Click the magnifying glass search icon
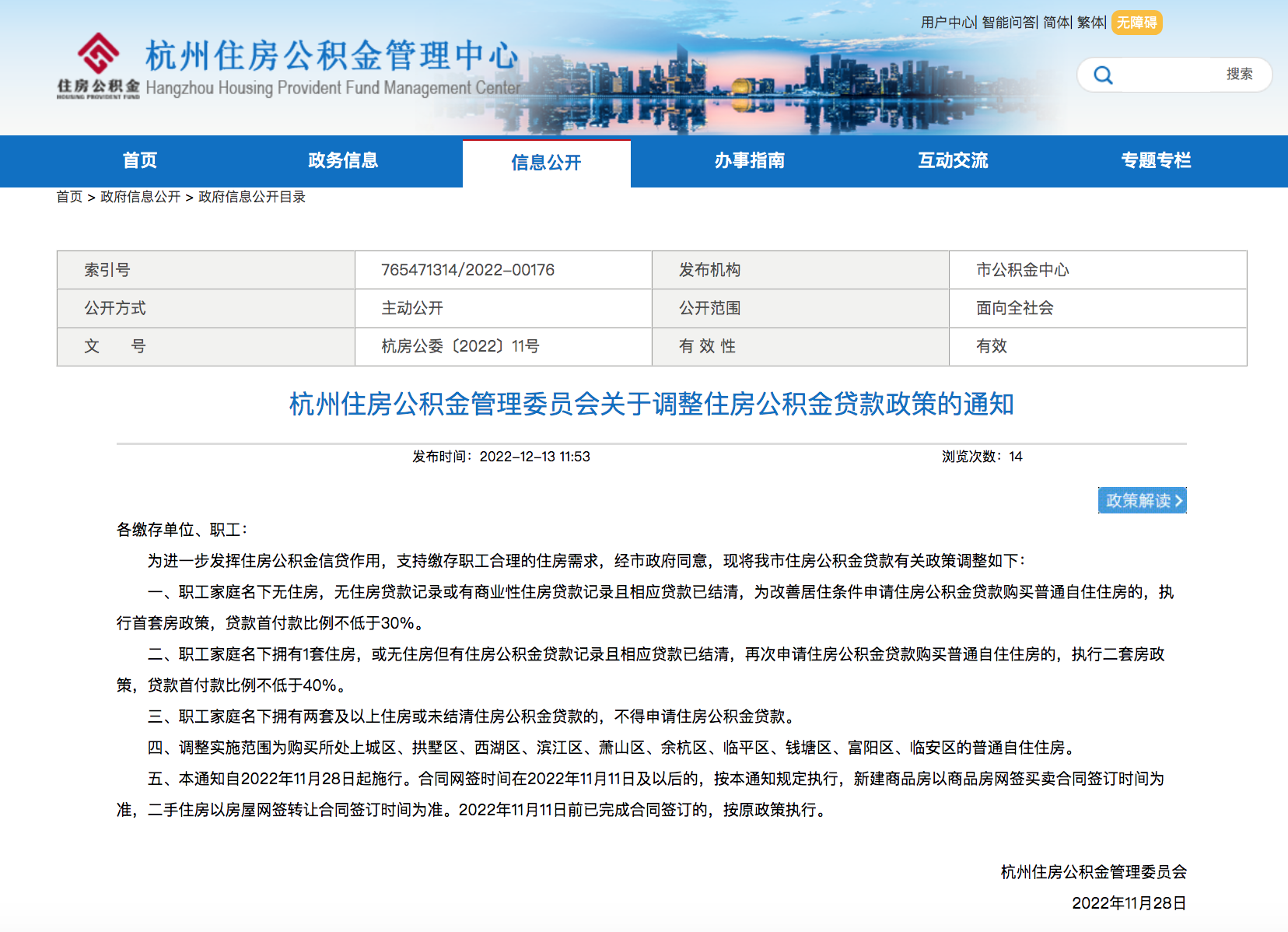The image size is (1288, 932). pyautogui.click(x=1103, y=75)
